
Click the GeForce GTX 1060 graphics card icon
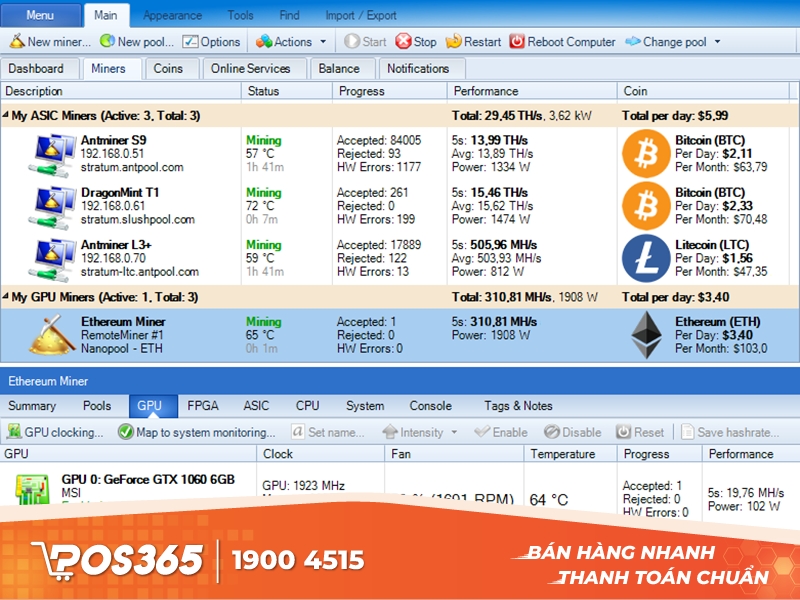pyautogui.click(x=33, y=489)
